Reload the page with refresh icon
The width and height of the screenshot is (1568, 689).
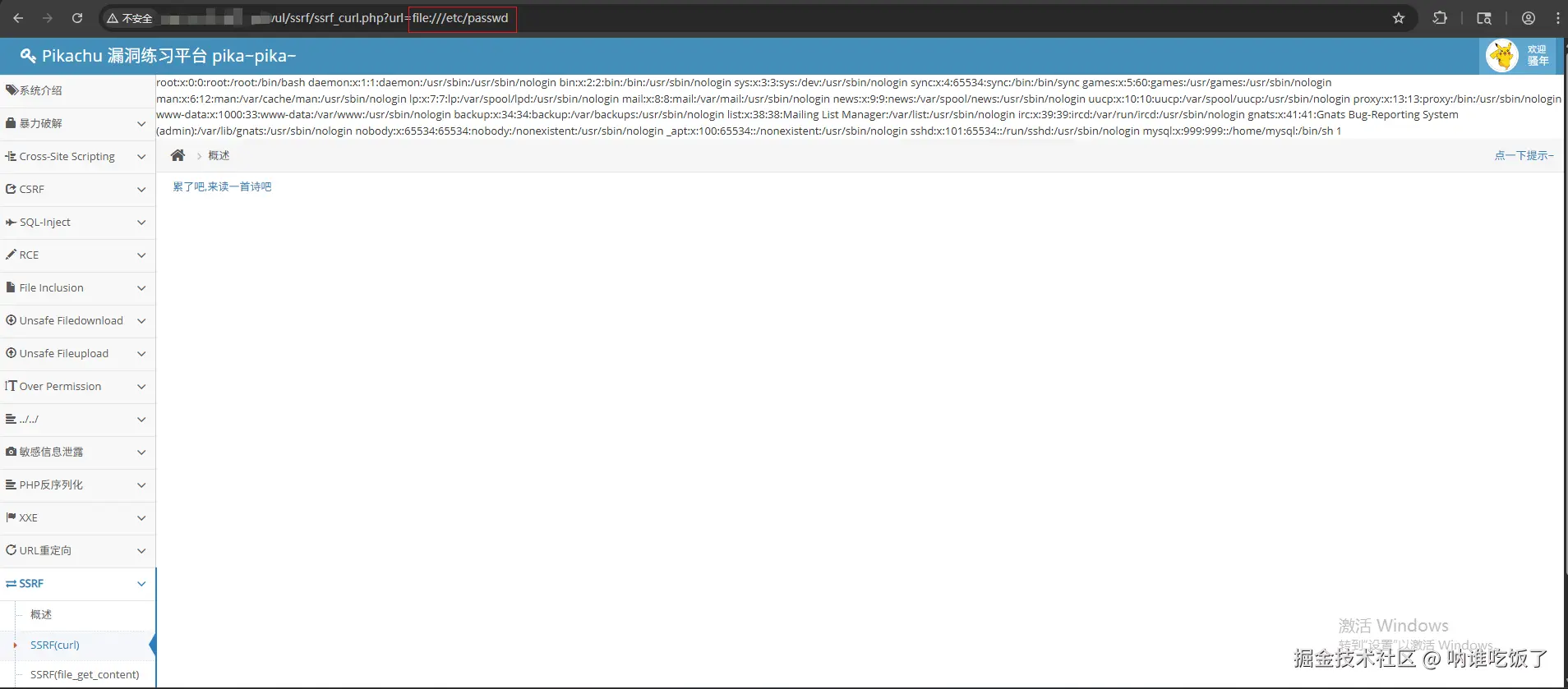pos(77,18)
